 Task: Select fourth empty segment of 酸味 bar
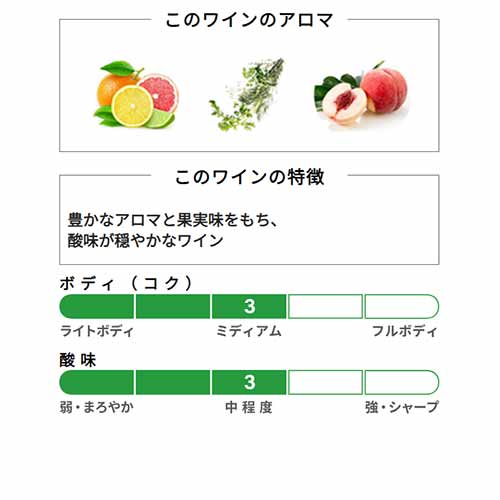point(325,382)
